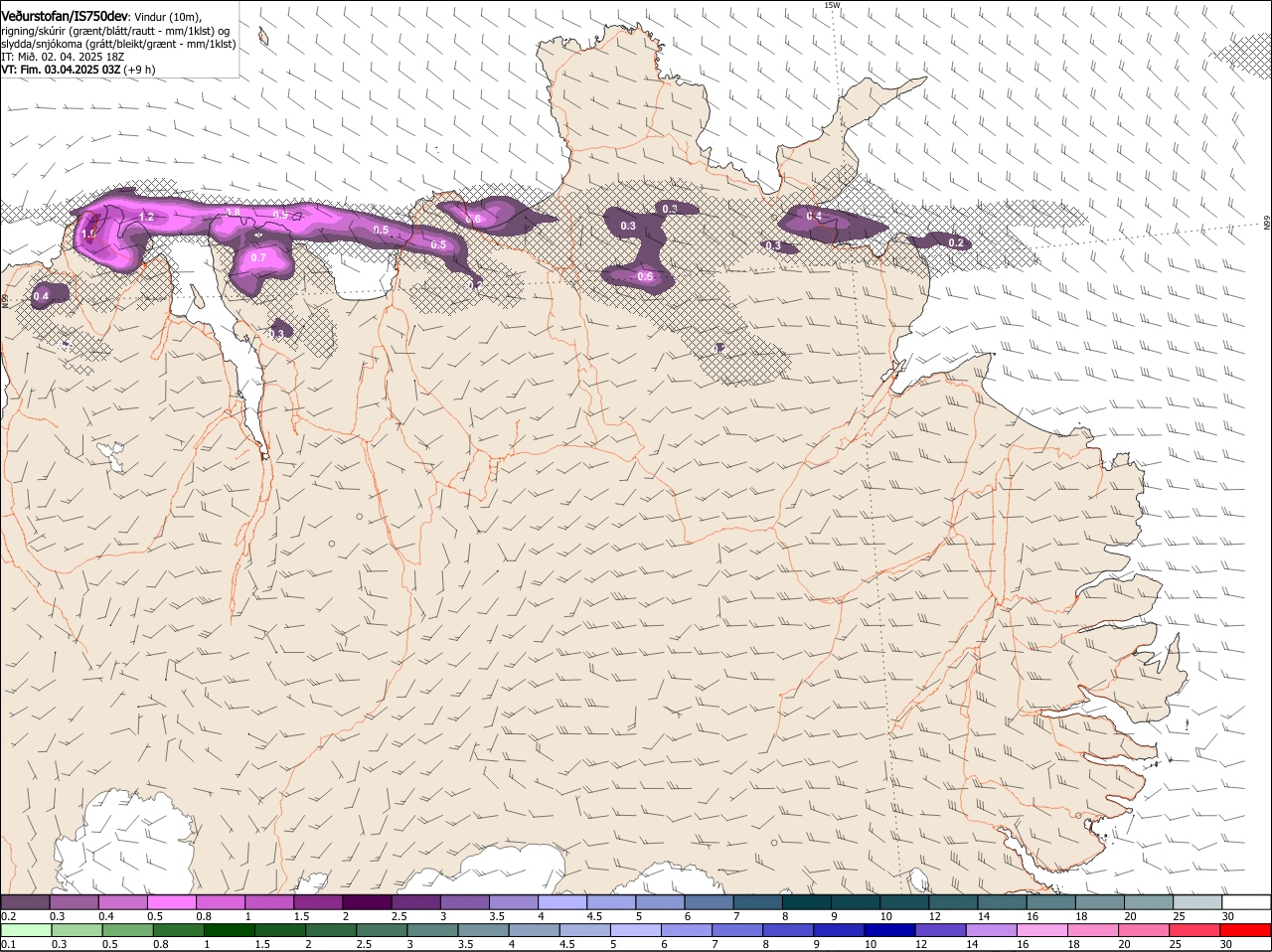Click the 18–20 pink rain legend swatch
Viewport: 1272px width, 952px height.
(x=1094, y=930)
